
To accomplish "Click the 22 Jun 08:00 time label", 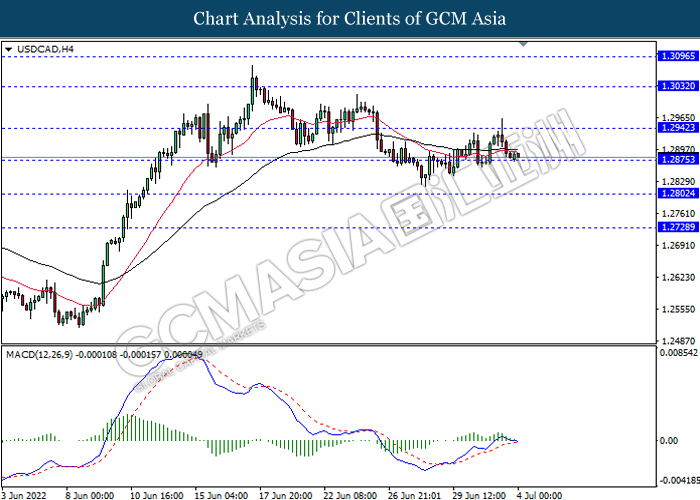I will 351,495.
